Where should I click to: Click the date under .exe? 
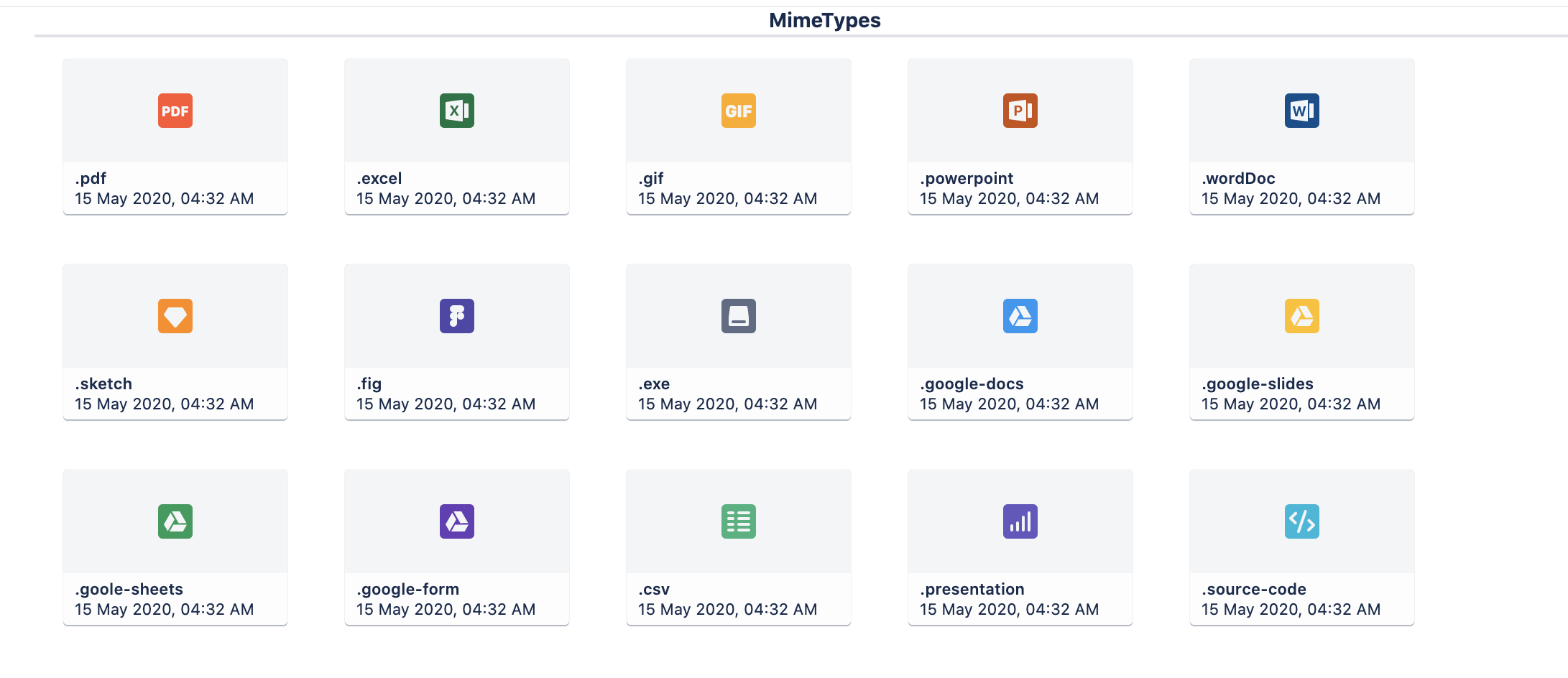coord(728,404)
